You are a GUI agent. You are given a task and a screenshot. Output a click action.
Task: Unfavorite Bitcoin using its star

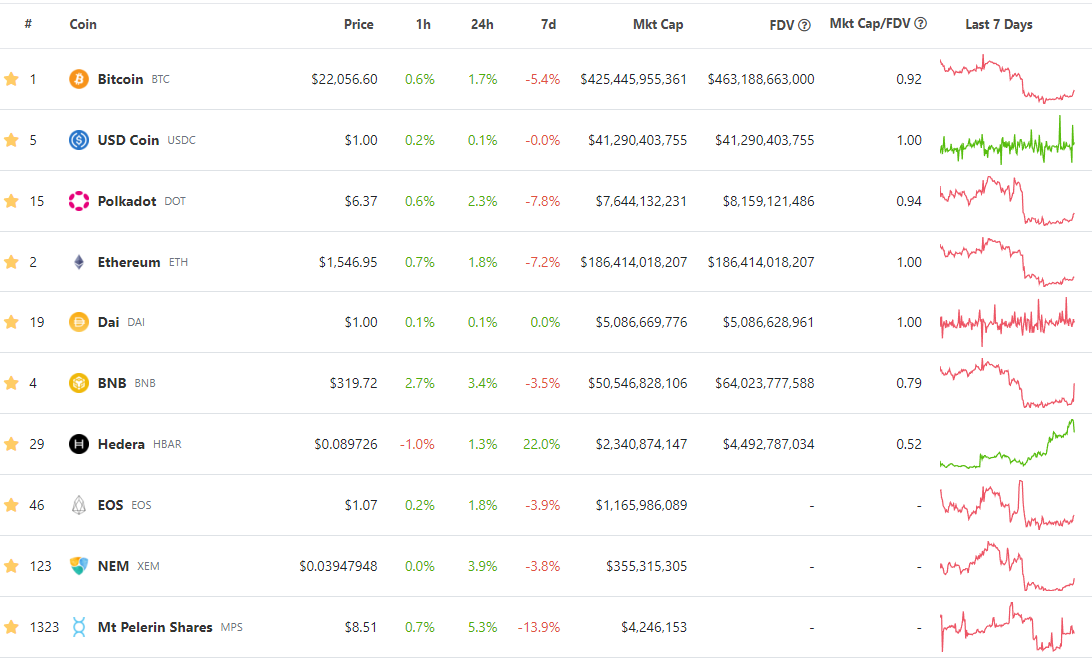click(x=11, y=79)
